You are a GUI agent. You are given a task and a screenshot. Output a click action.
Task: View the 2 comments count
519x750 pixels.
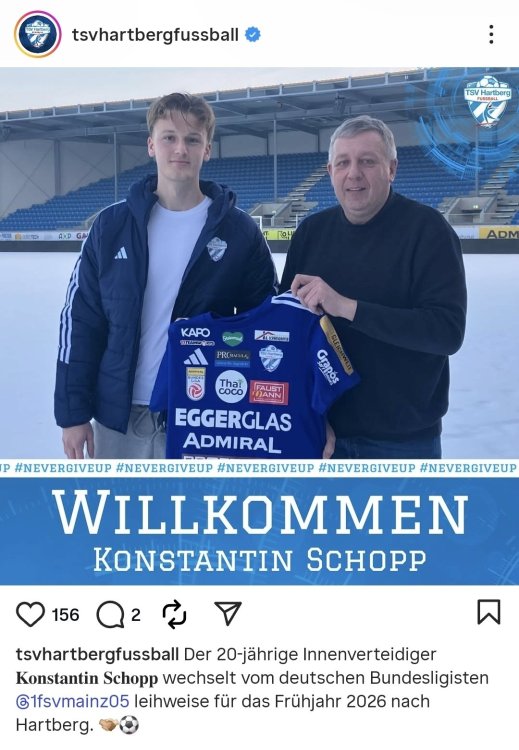click(136, 614)
